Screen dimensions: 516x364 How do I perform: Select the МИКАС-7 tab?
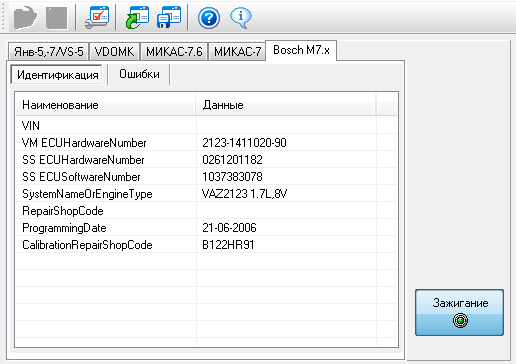point(237,52)
